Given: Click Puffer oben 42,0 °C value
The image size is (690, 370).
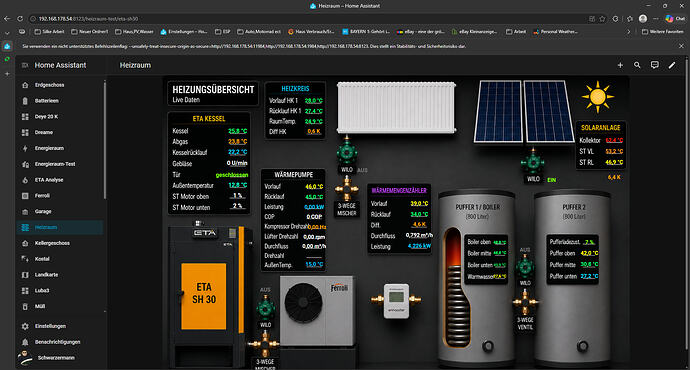Looking at the screenshot, I should tap(589, 253).
